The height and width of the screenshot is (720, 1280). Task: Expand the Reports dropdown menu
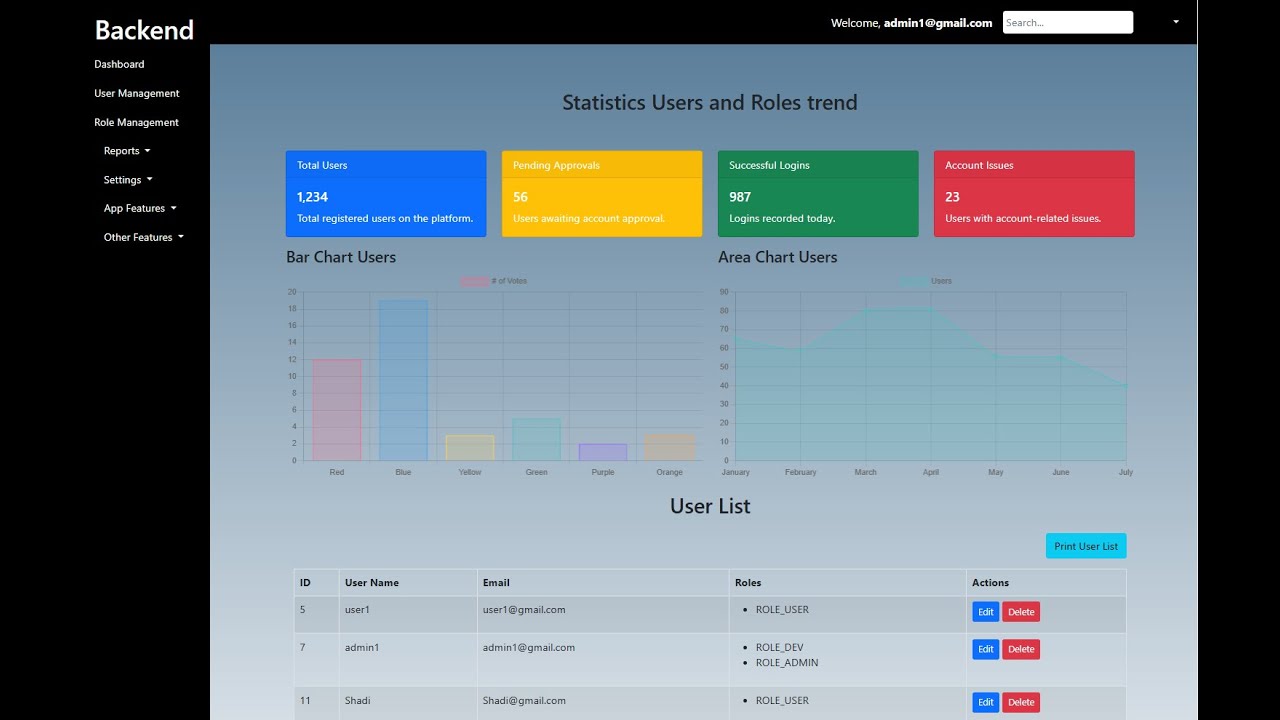127,151
